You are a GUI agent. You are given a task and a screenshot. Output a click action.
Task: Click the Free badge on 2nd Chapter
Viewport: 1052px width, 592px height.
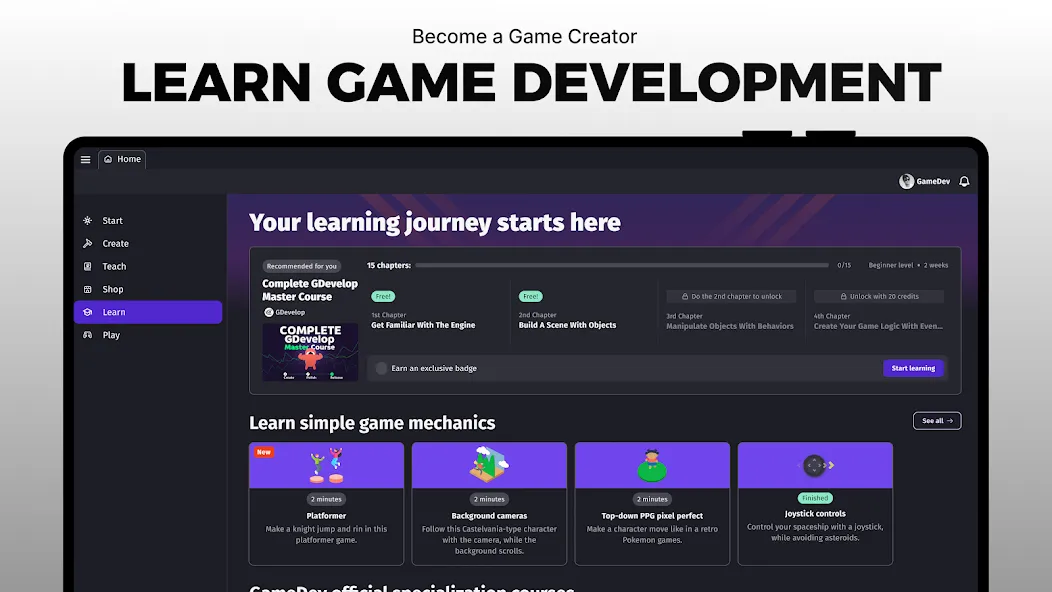[x=531, y=296]
